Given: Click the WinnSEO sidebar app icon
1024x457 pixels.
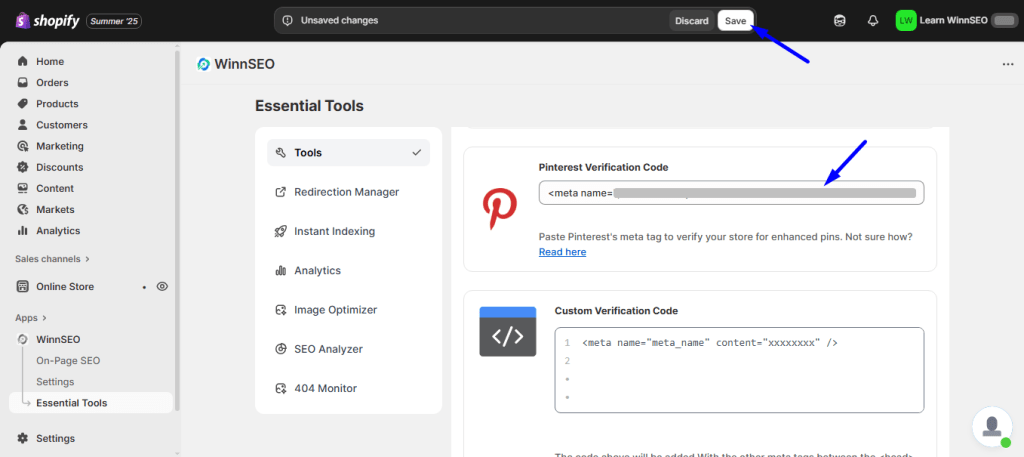Looking at the screenshot, I should click(23, 339).
